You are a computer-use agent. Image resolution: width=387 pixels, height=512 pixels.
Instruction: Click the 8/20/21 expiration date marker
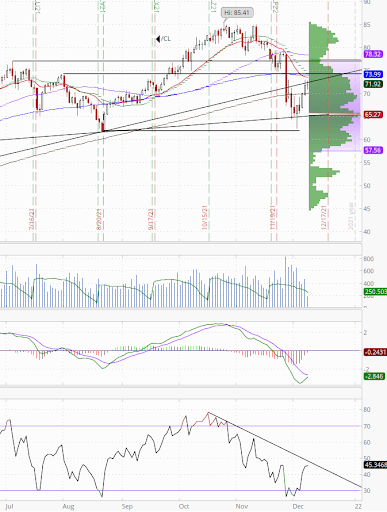tap(99, 219)
